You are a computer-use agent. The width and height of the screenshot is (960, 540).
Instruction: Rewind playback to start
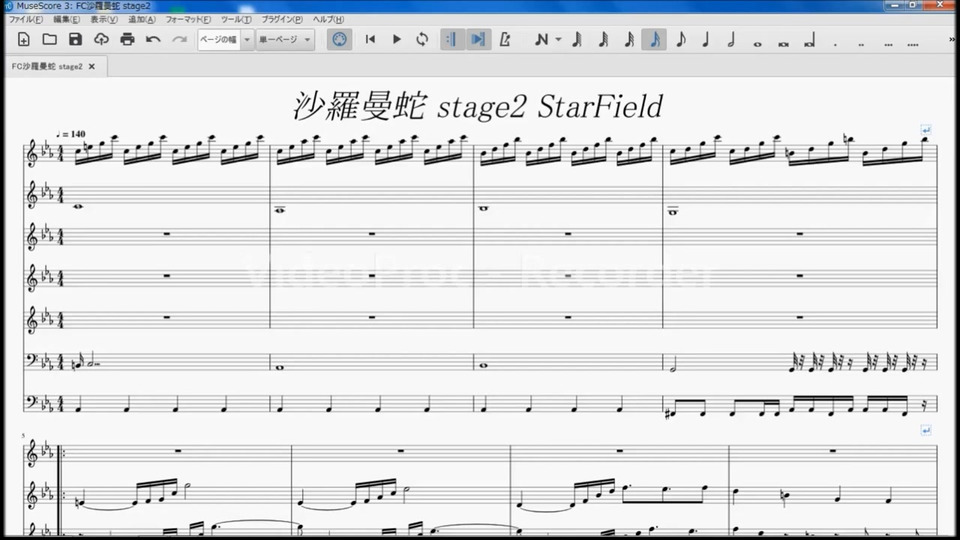[370, 40]
